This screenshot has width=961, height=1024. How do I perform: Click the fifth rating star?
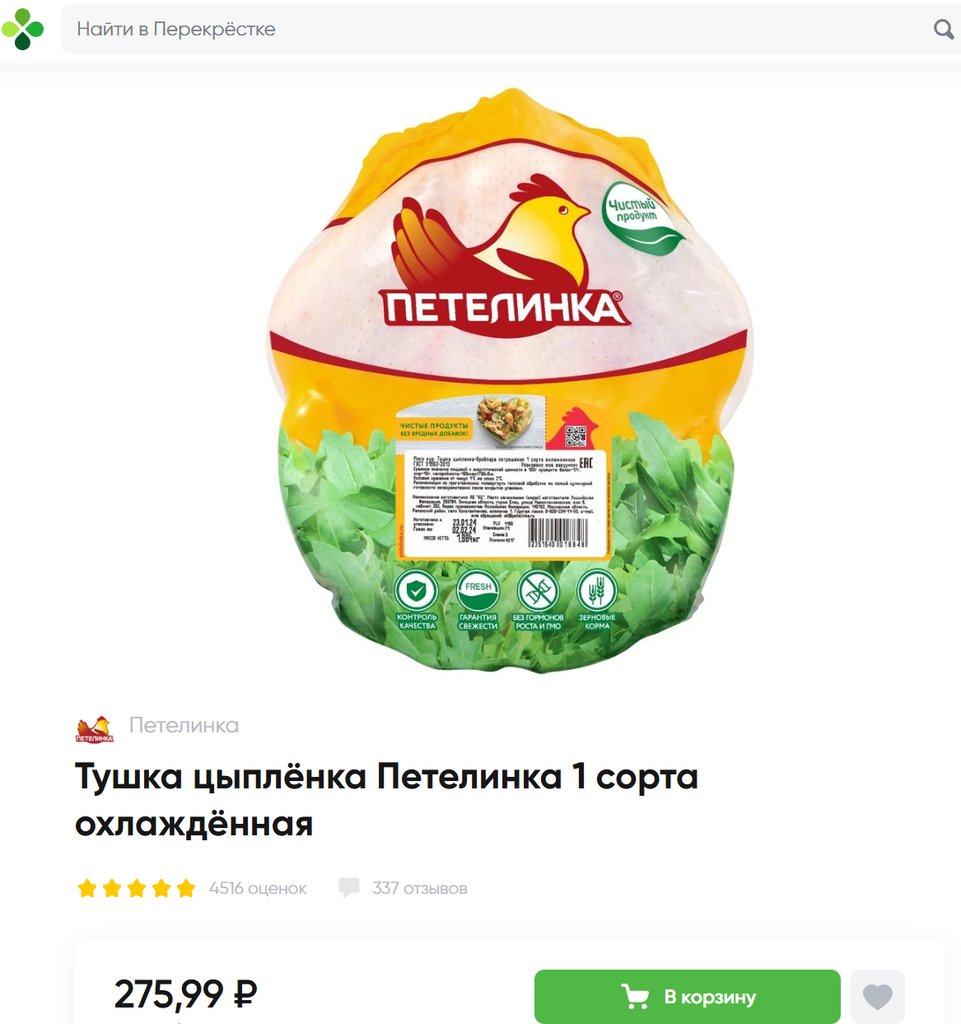[186, 888]
